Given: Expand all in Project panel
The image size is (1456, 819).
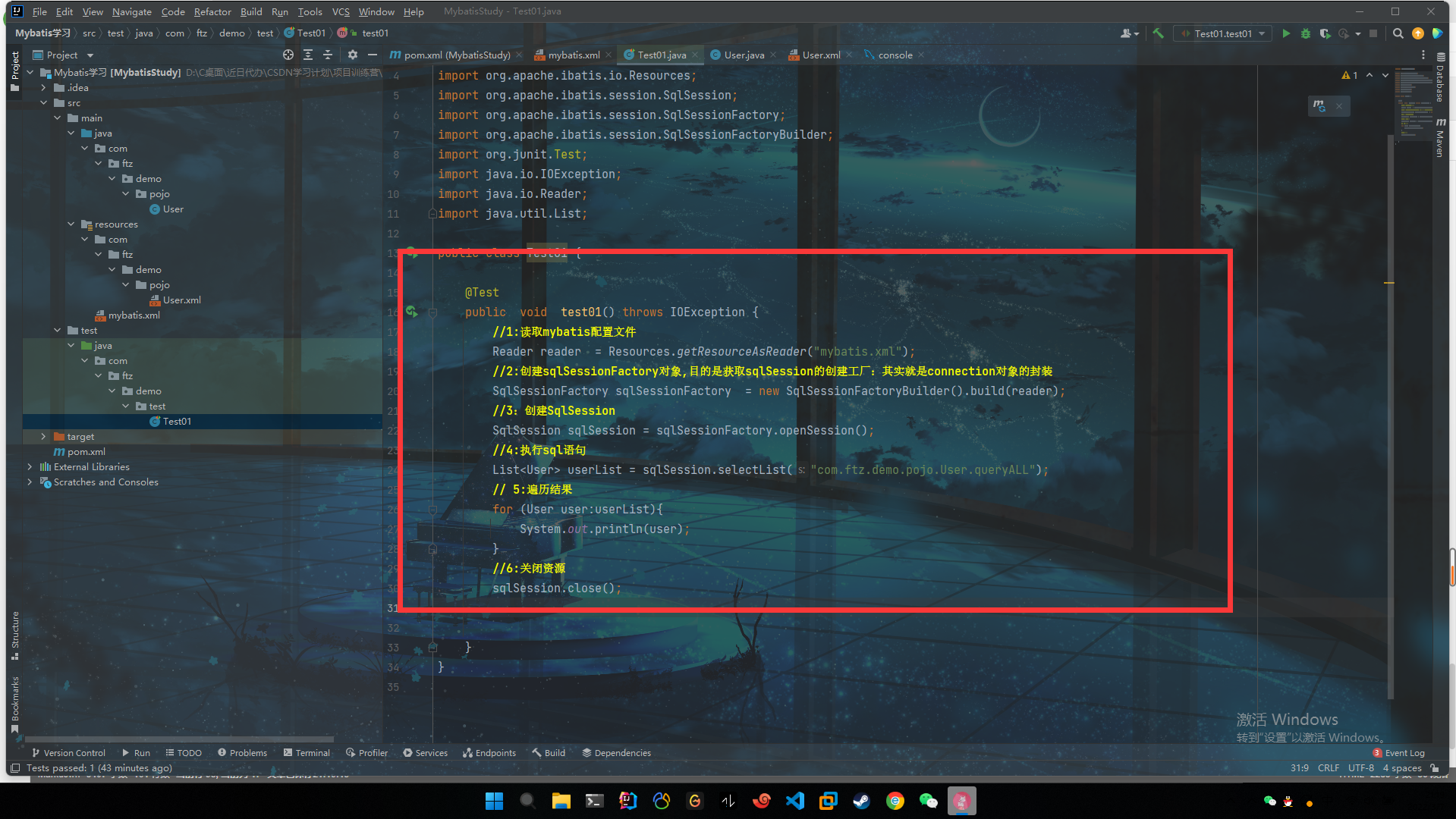Looking at the screenshot, I should (308, 55).
